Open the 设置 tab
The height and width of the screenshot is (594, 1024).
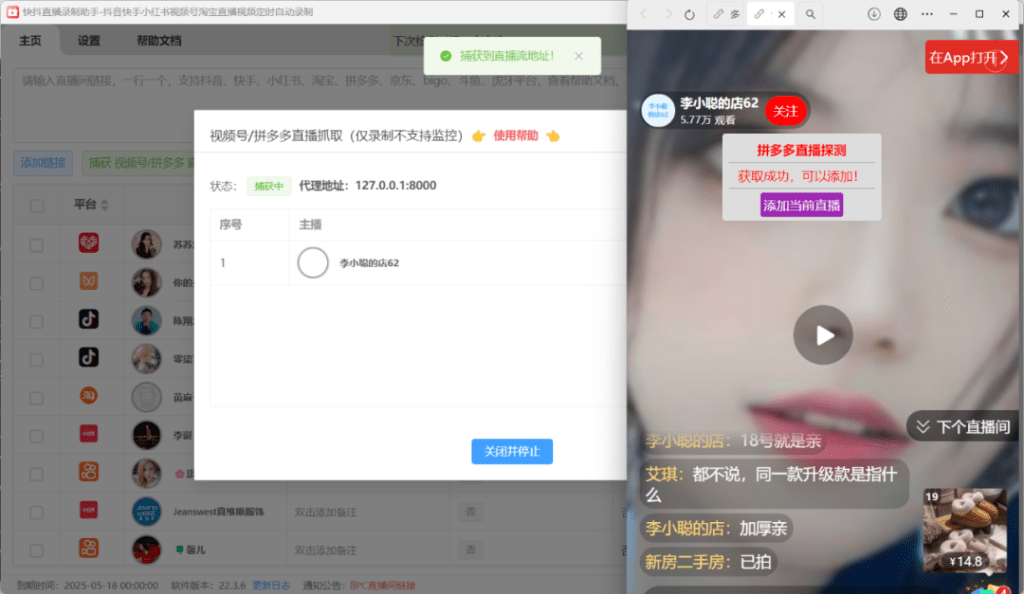[89, 40]
